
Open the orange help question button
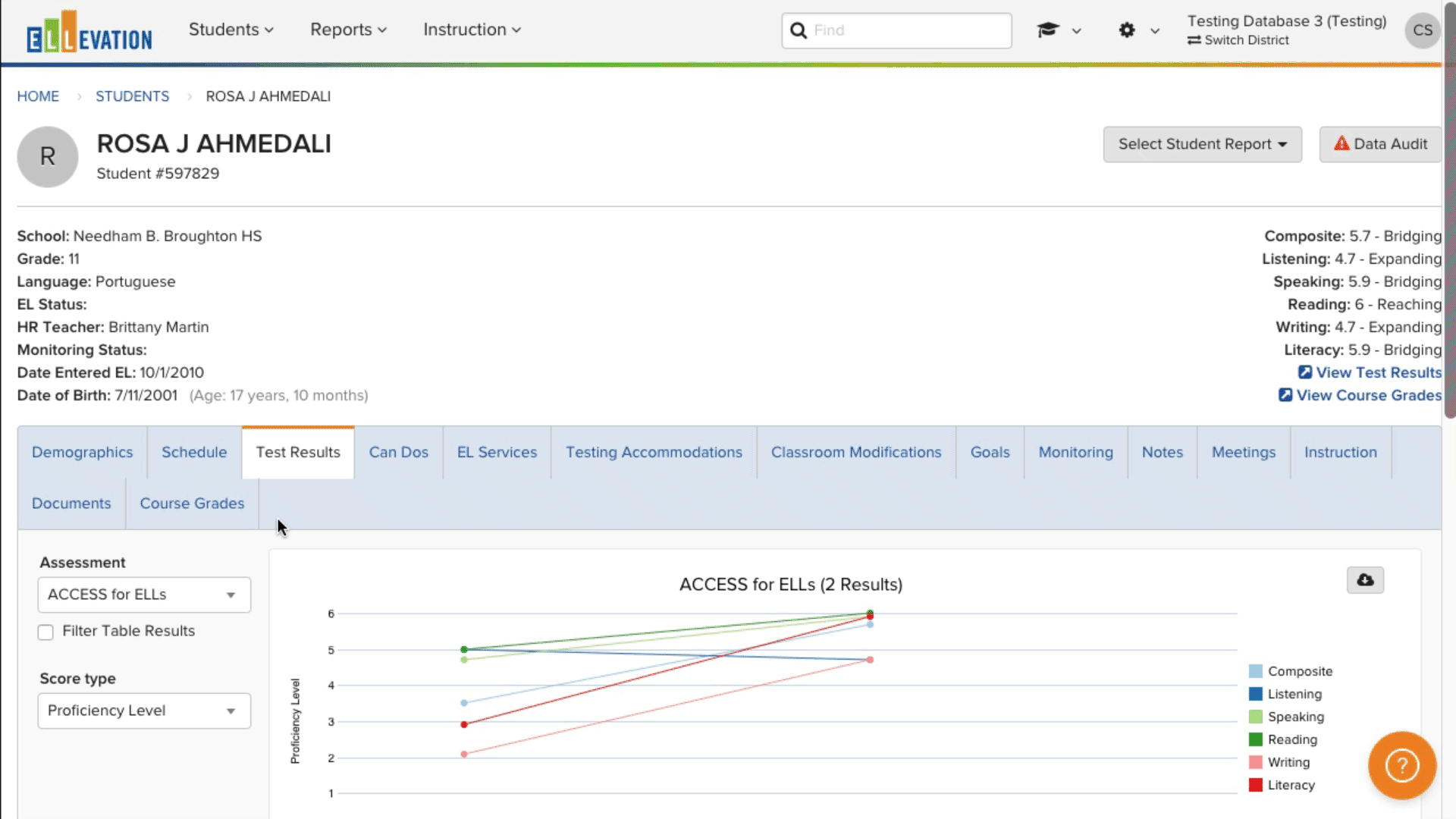coord(1402,765)
